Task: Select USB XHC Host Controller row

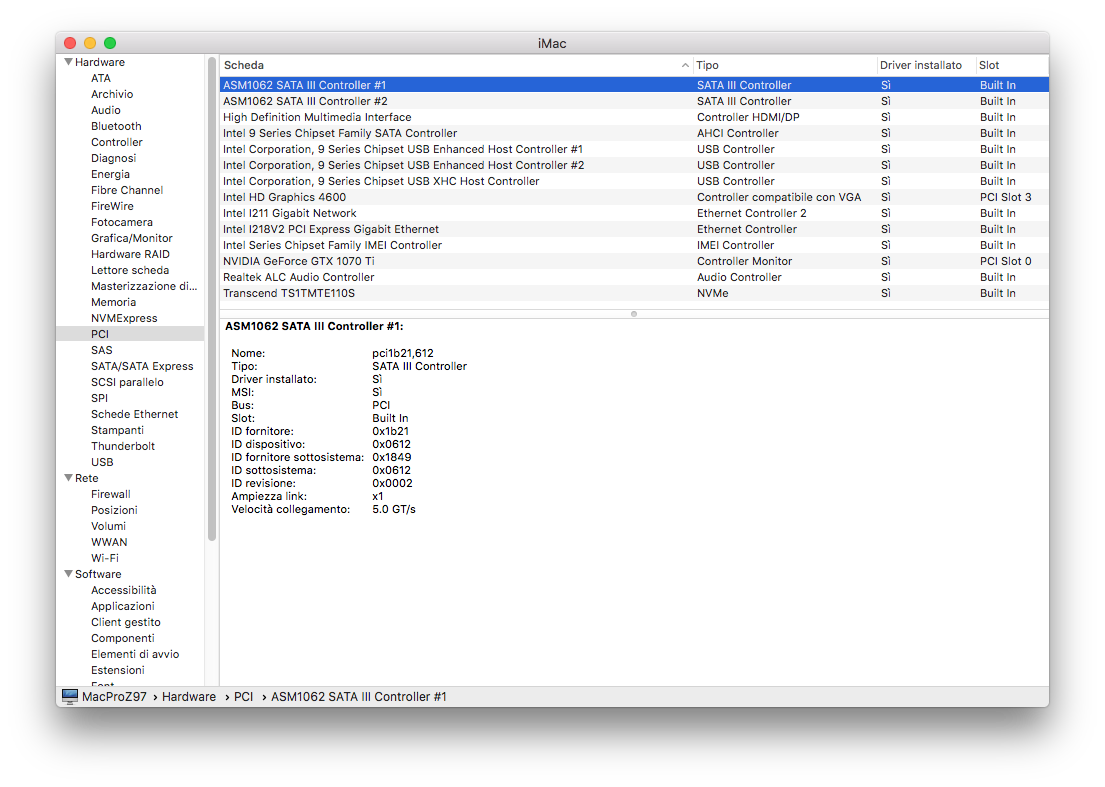Action: tap(634, 181)
